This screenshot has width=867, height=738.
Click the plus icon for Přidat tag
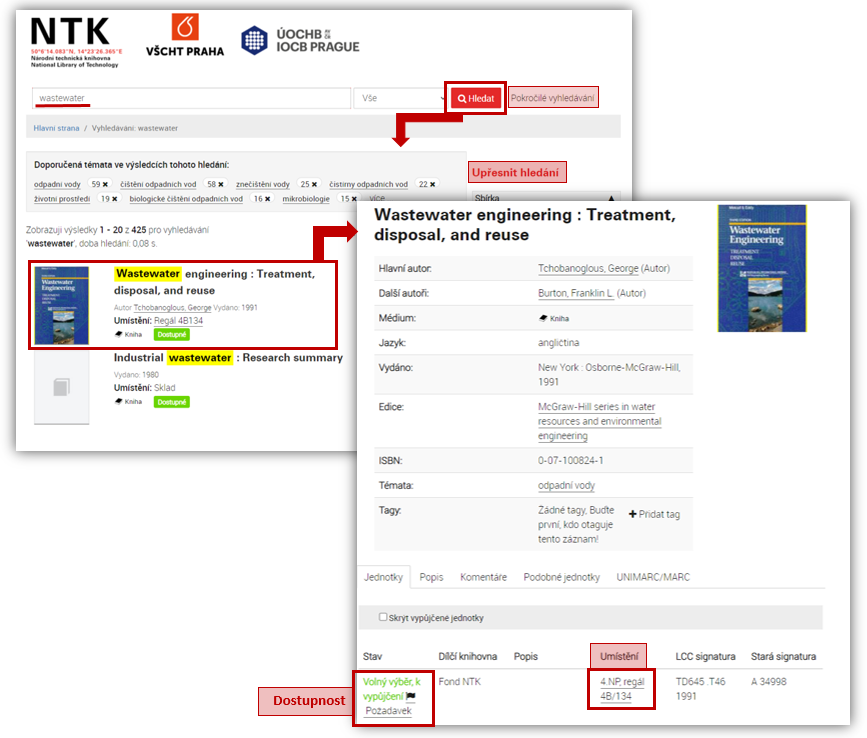[x=633, y=514]
